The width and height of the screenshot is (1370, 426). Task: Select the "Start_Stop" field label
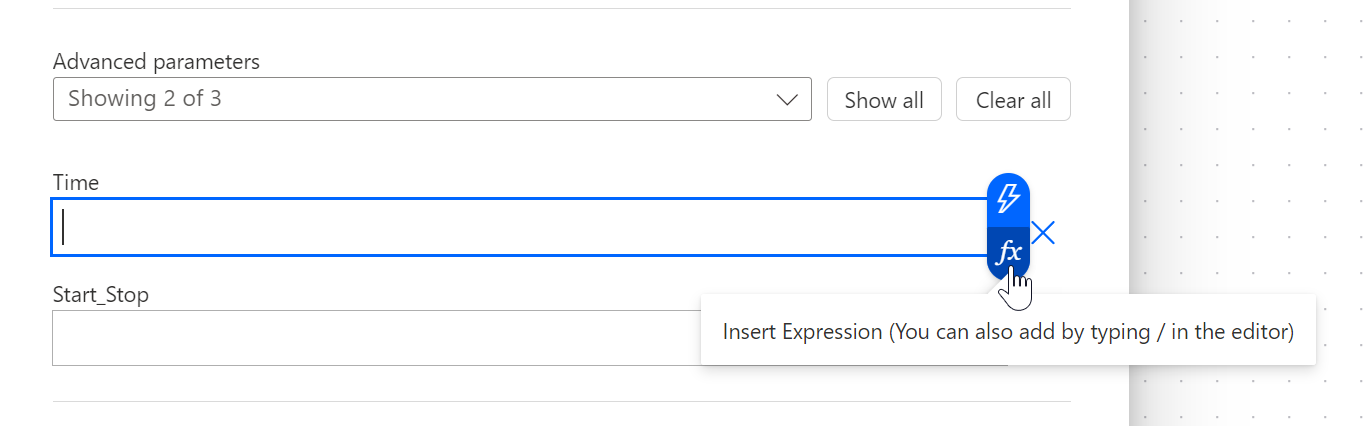(100, 295)
